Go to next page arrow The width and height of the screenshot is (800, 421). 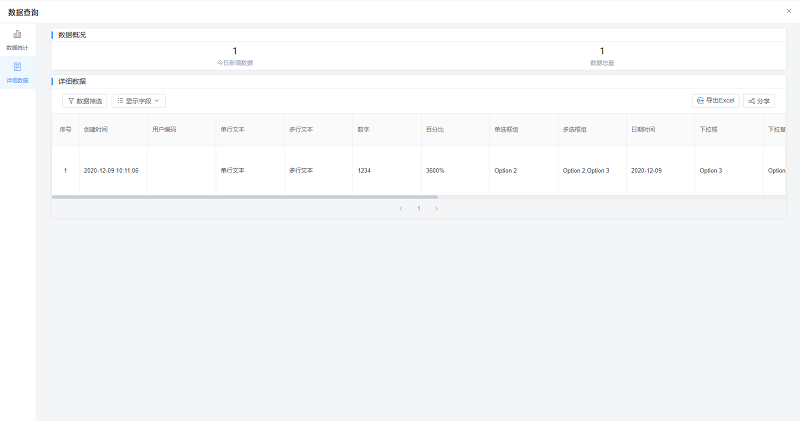pos(436,208)
